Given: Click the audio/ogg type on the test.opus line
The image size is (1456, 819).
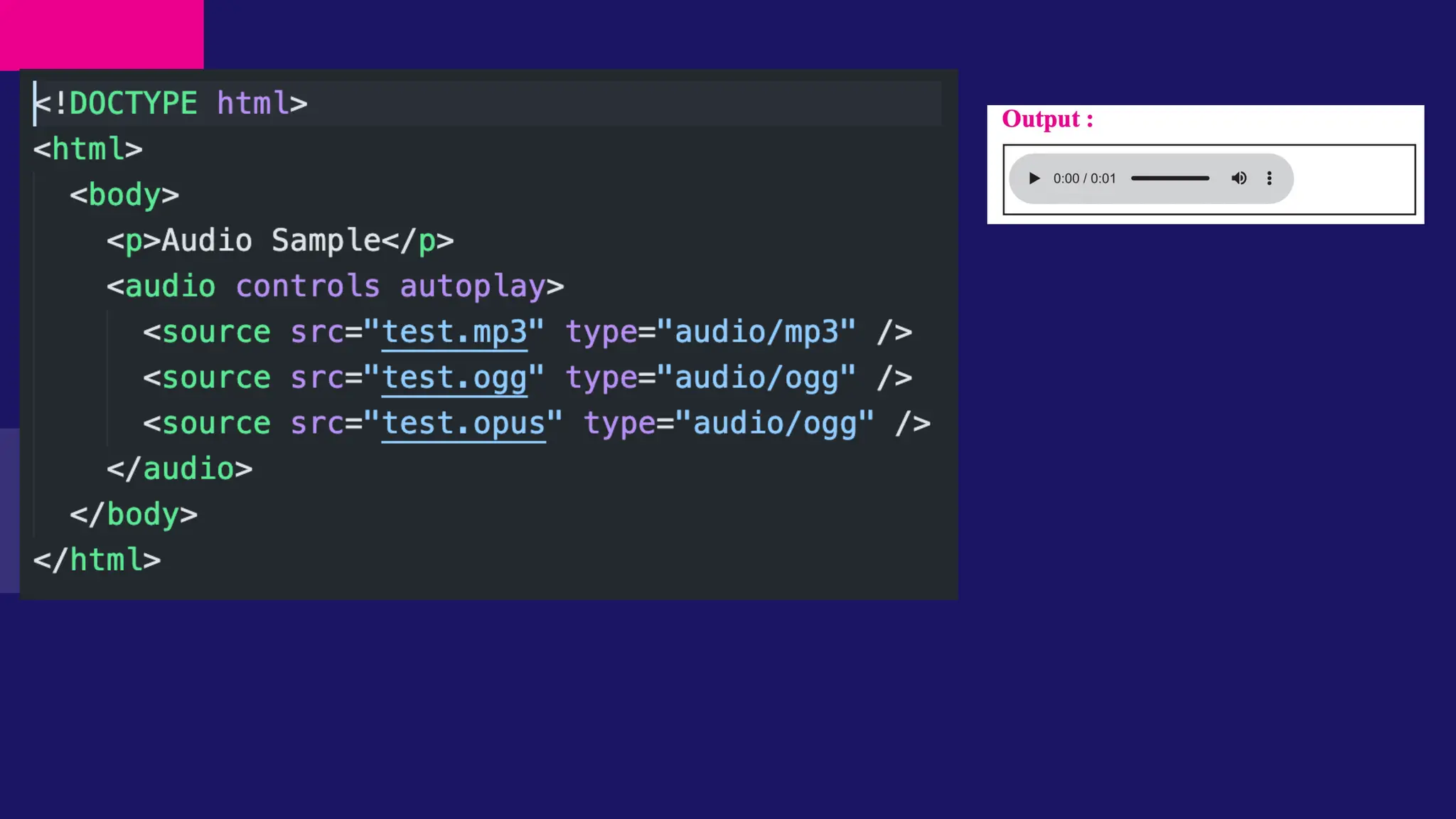Looking at the screenshot, I should (775, 424).
